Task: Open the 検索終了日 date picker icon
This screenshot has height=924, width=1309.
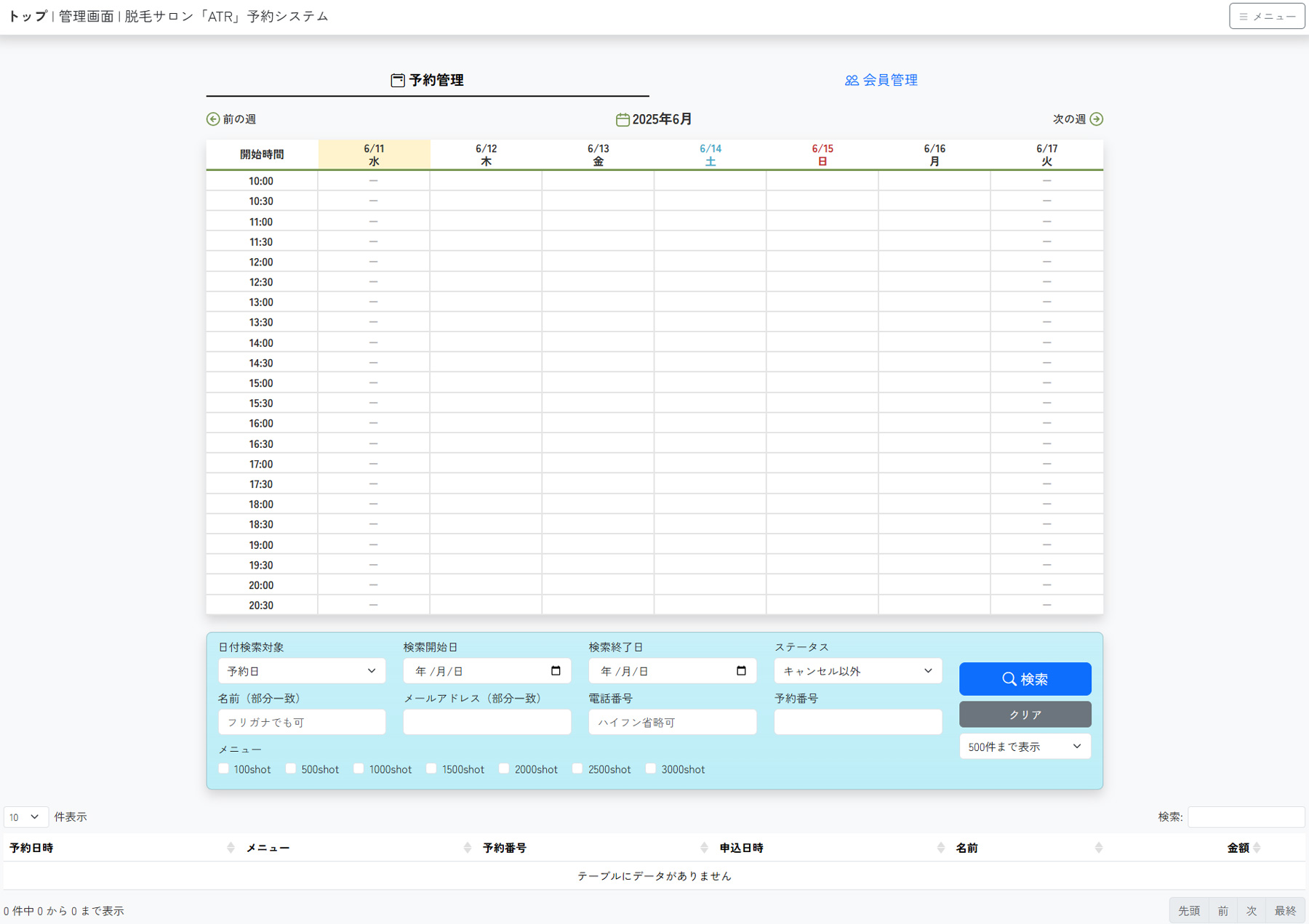Action: click(741, 671)
